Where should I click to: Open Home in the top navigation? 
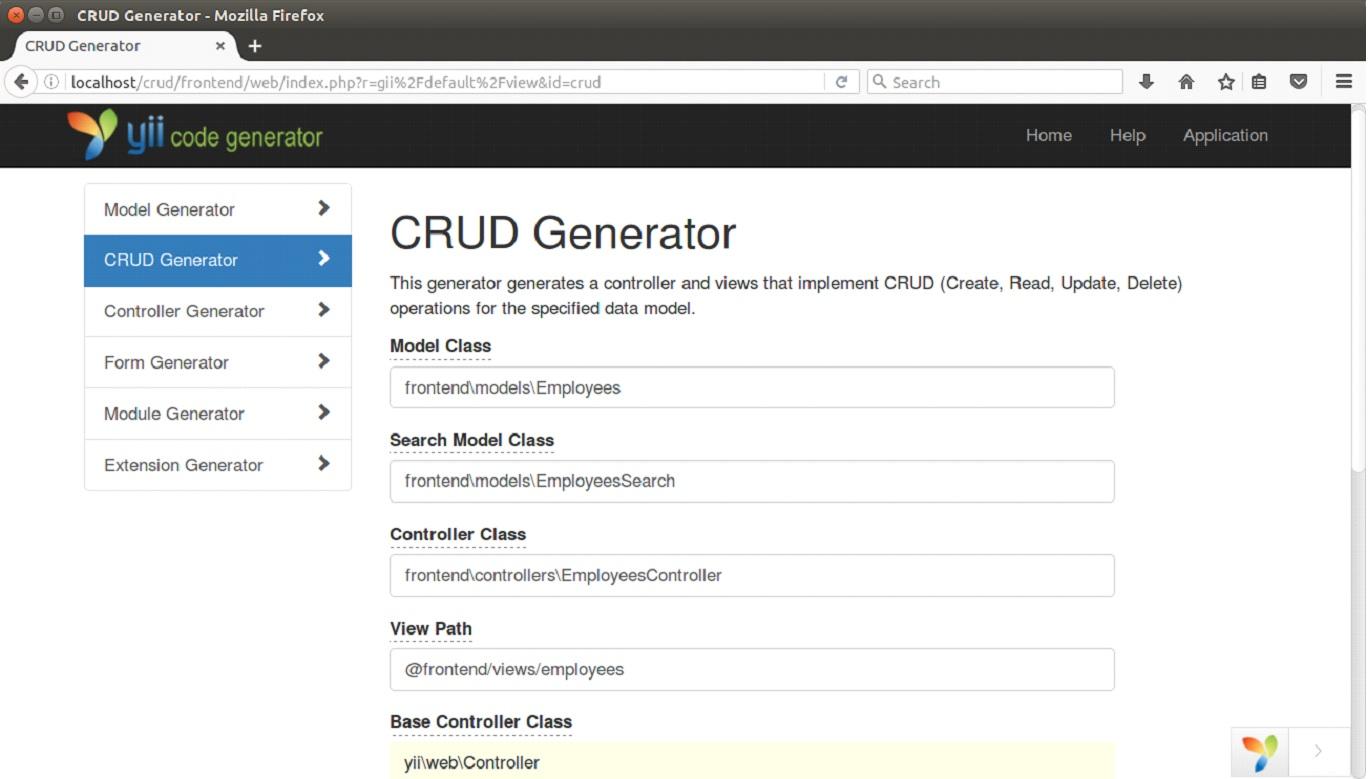[1049, 136]
